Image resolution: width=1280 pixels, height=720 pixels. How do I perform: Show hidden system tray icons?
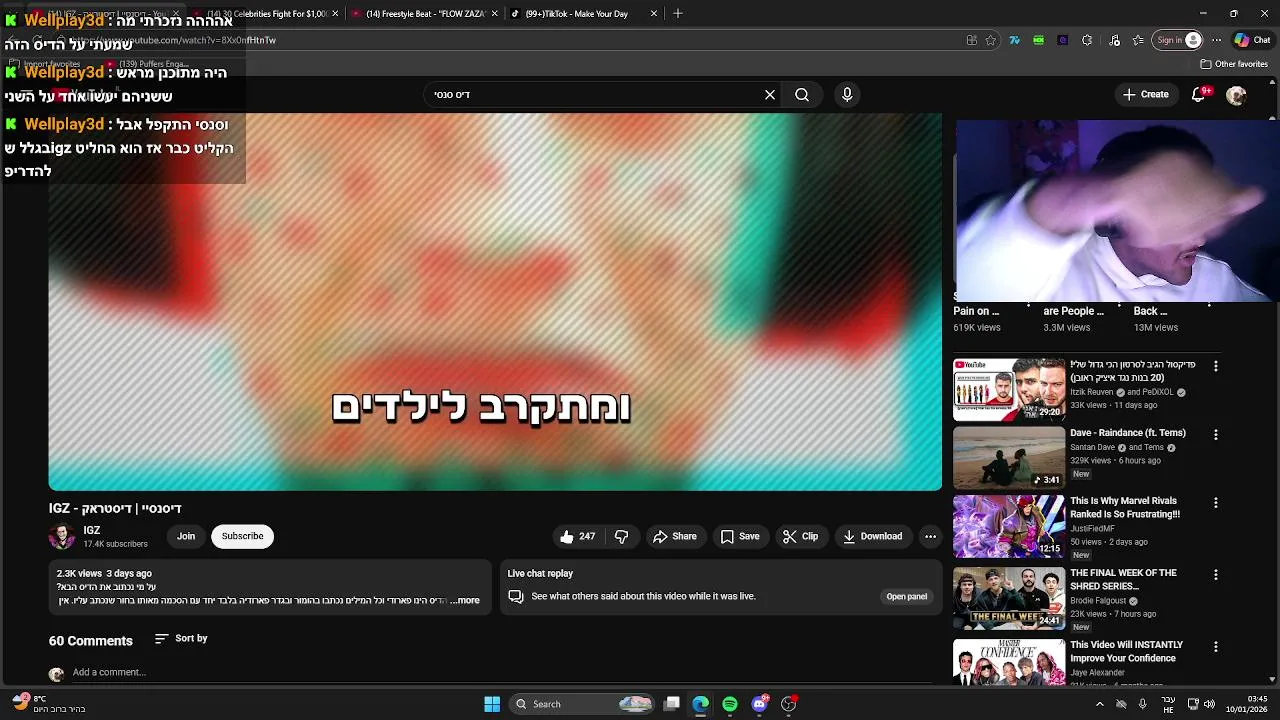[1099, 704]
